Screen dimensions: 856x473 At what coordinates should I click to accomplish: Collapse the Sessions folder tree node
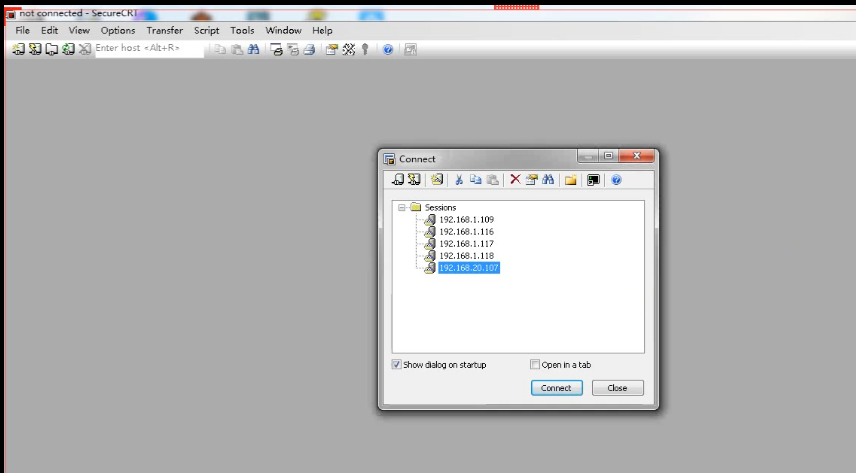[x=402, y=208]
